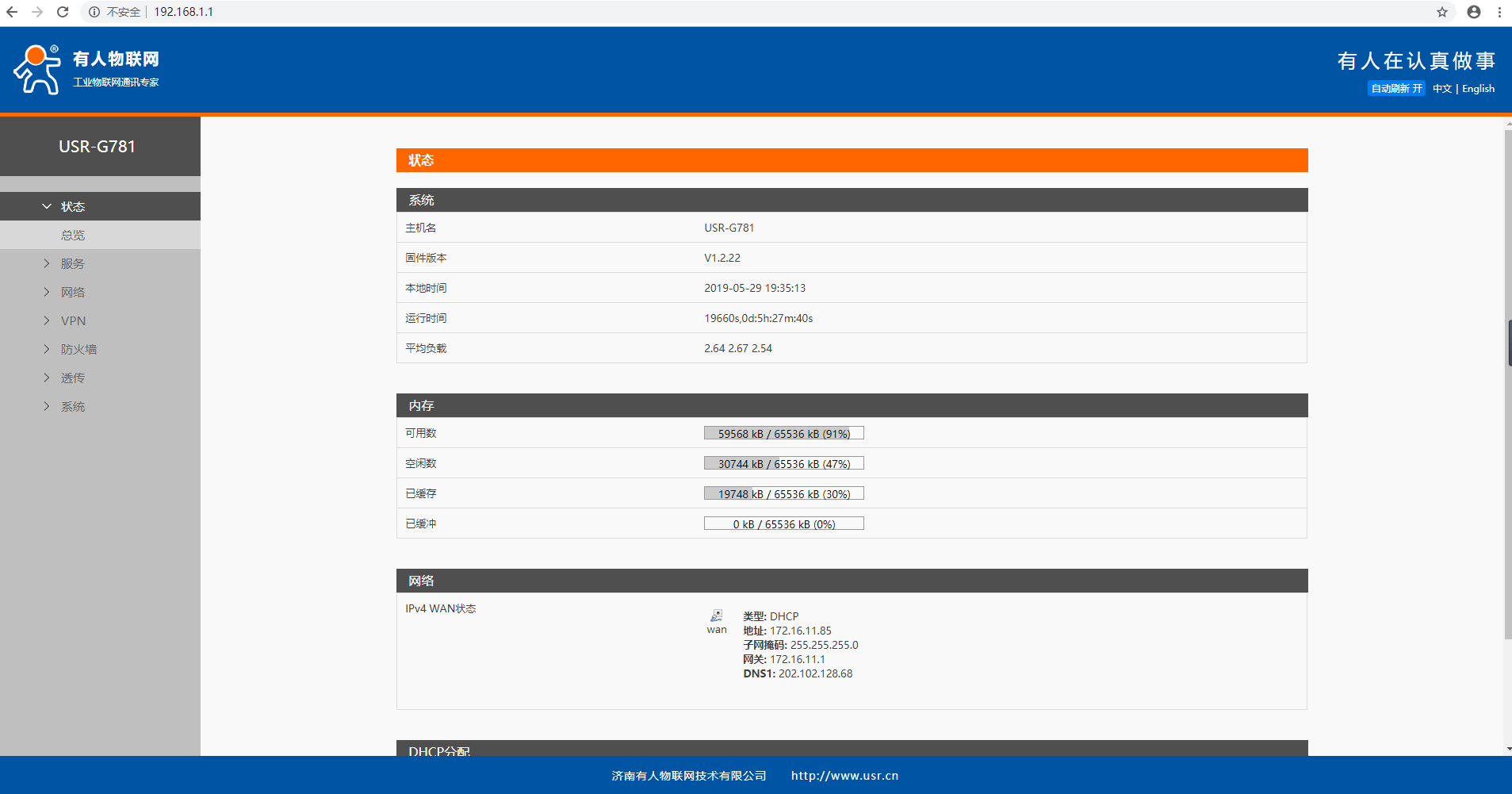Expand the VPN sidebar section
1512x794 pixels.
(73, 320)
